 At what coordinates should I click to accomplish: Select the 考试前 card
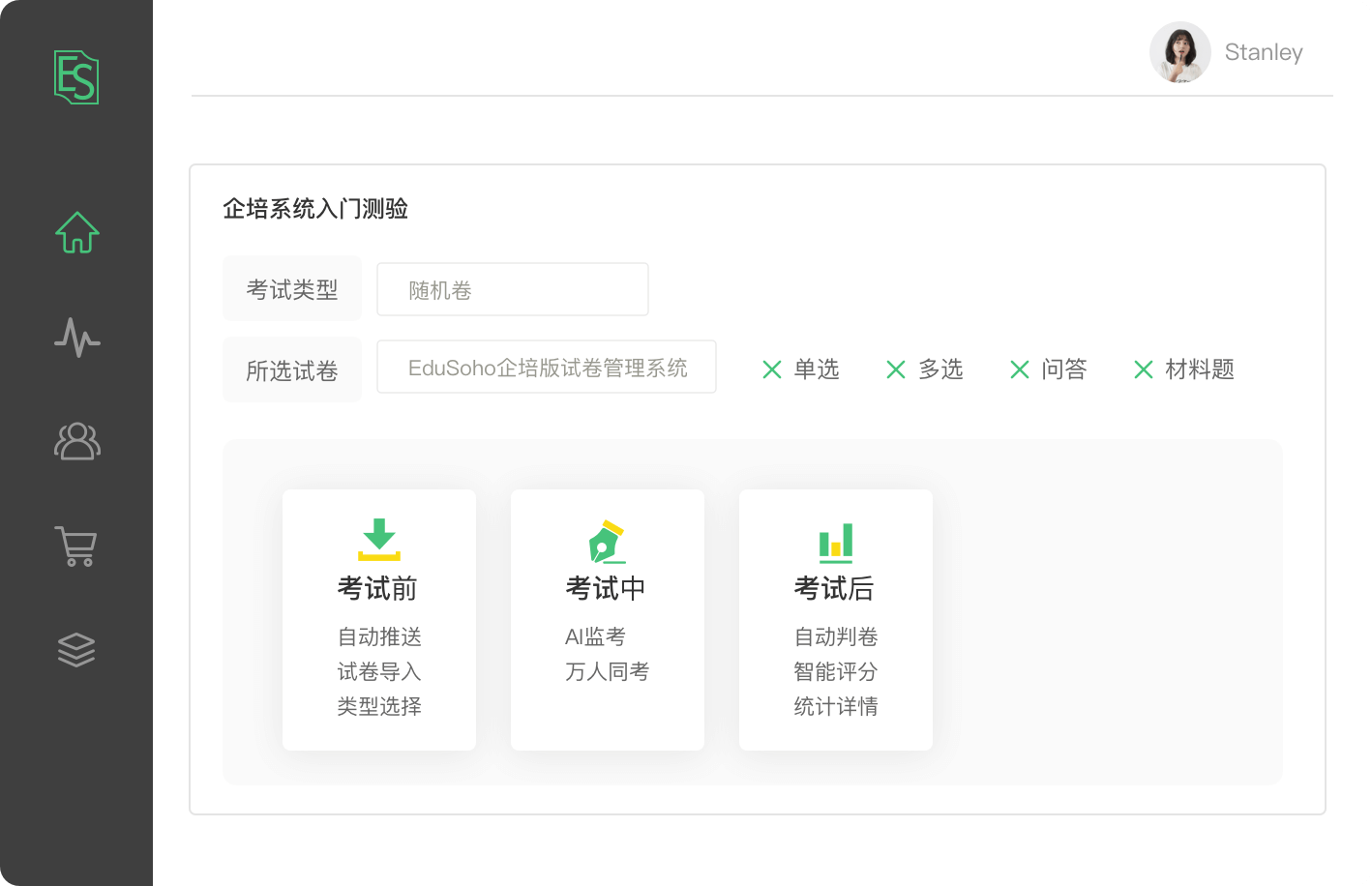pyautogui.click(x=379, y=620)
